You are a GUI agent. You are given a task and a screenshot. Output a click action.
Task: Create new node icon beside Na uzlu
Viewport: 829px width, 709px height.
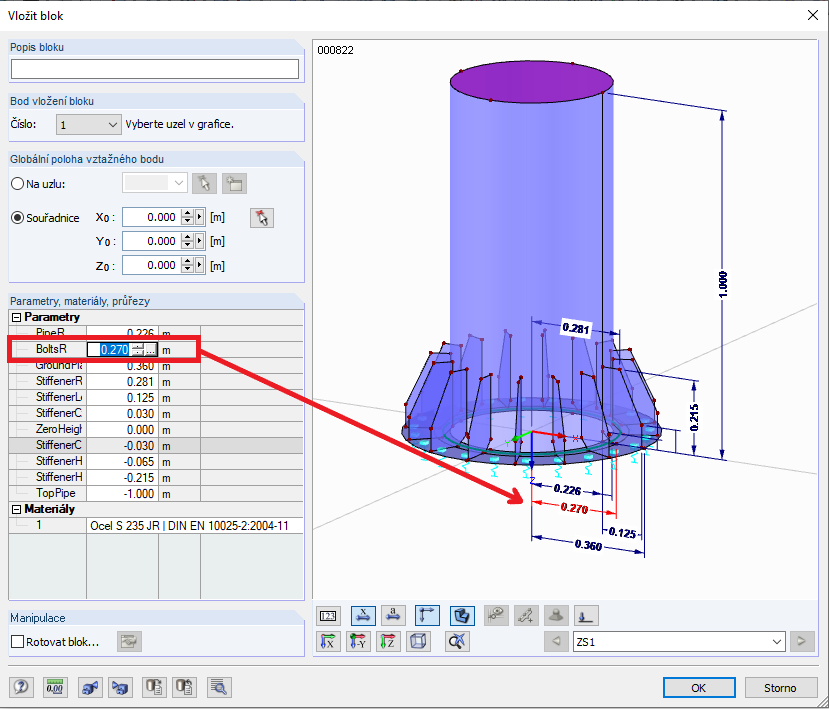click(x=234, y=184)
